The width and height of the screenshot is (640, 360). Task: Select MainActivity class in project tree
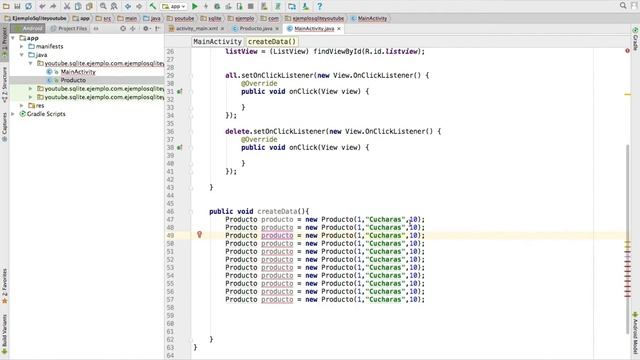point(78,72)
